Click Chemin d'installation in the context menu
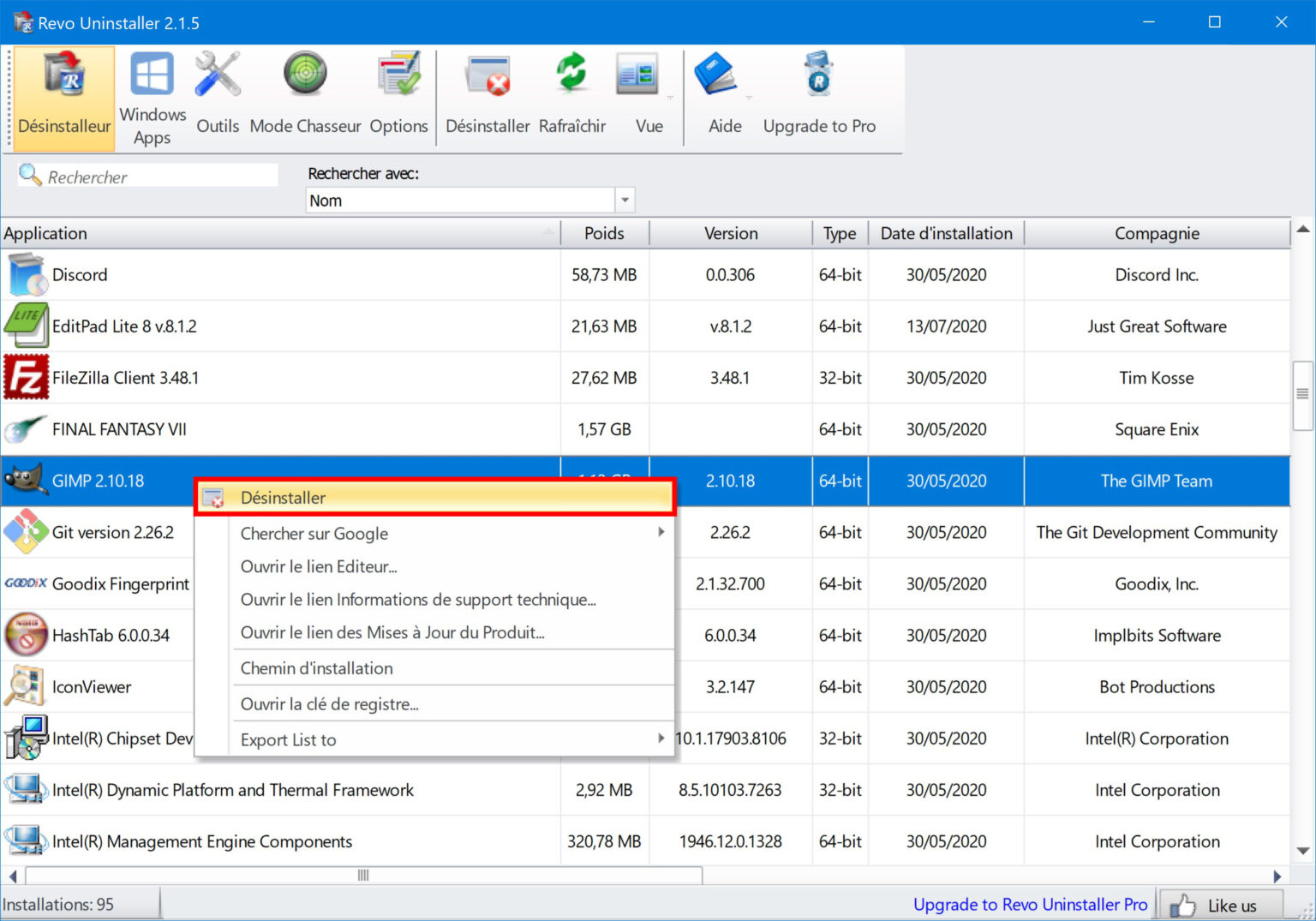This screenshot has height=921, width=1316. click(x=317, y=667)
